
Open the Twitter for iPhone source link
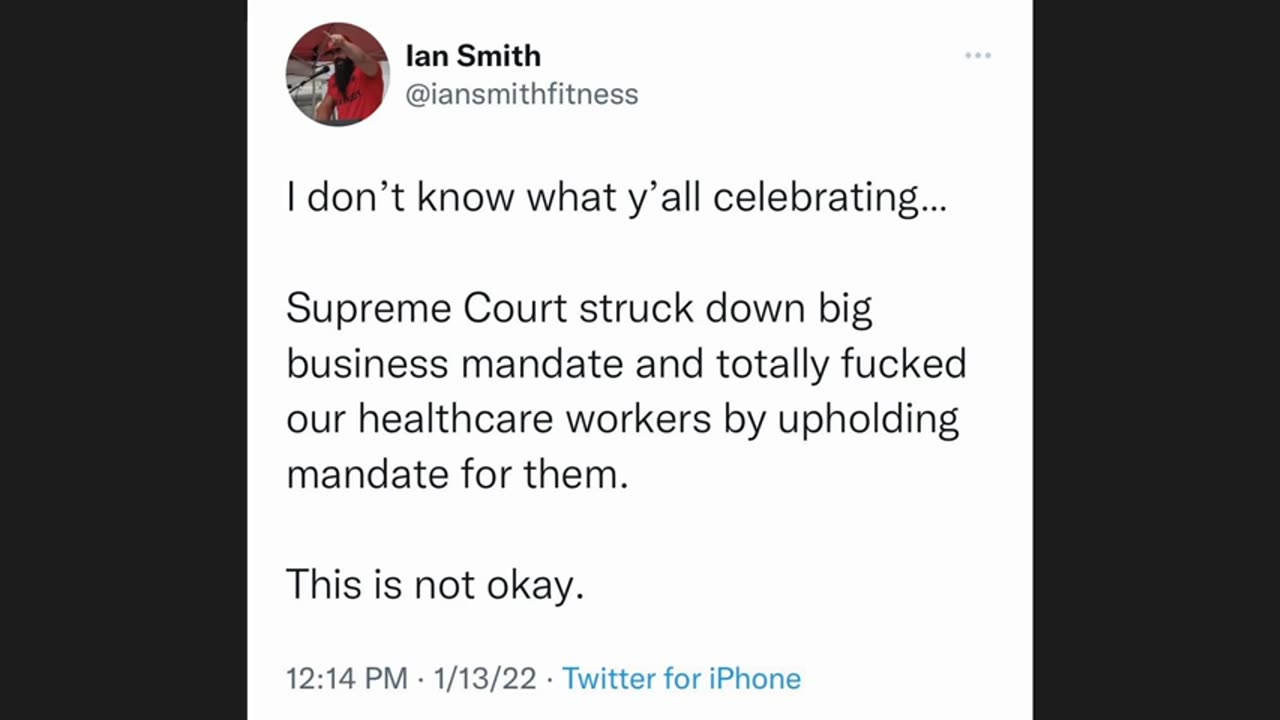tap(681, 678)
